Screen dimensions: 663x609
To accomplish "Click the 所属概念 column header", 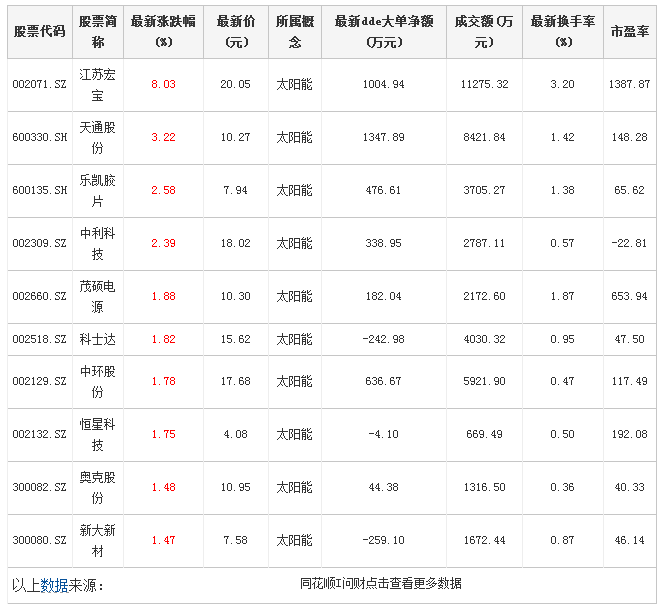I will [x=295, y=31].
